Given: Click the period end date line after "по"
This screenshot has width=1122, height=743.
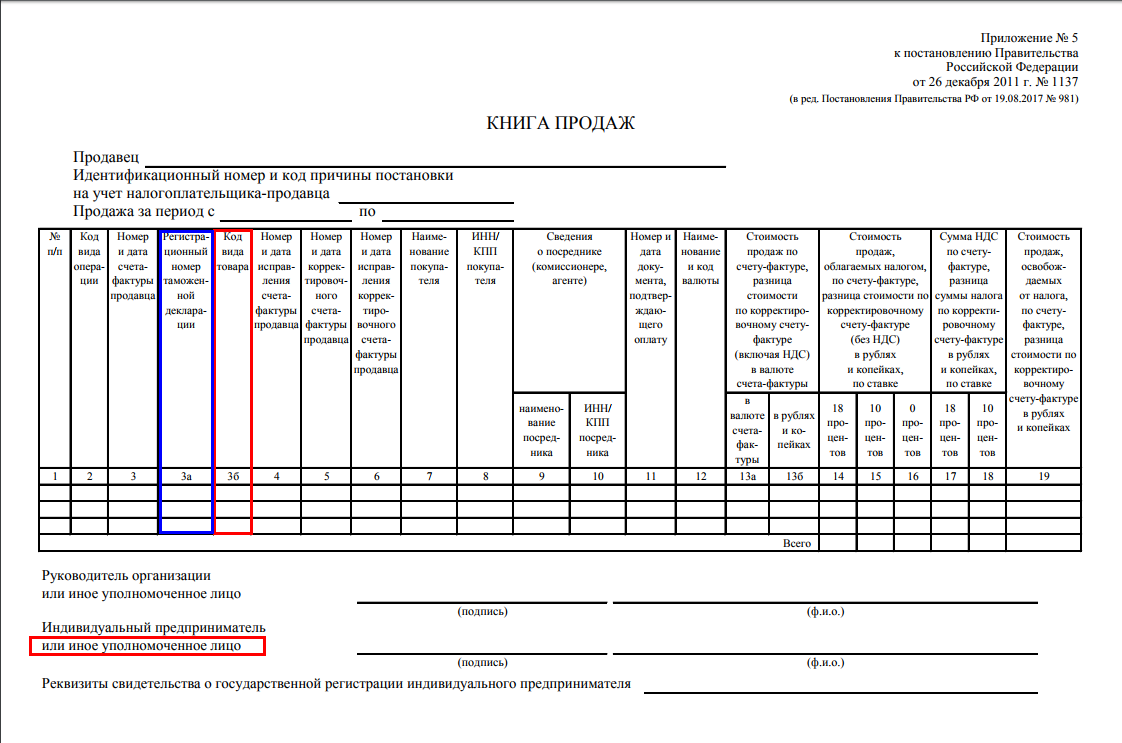Looking at the screenshot, I should click(447, 214).
